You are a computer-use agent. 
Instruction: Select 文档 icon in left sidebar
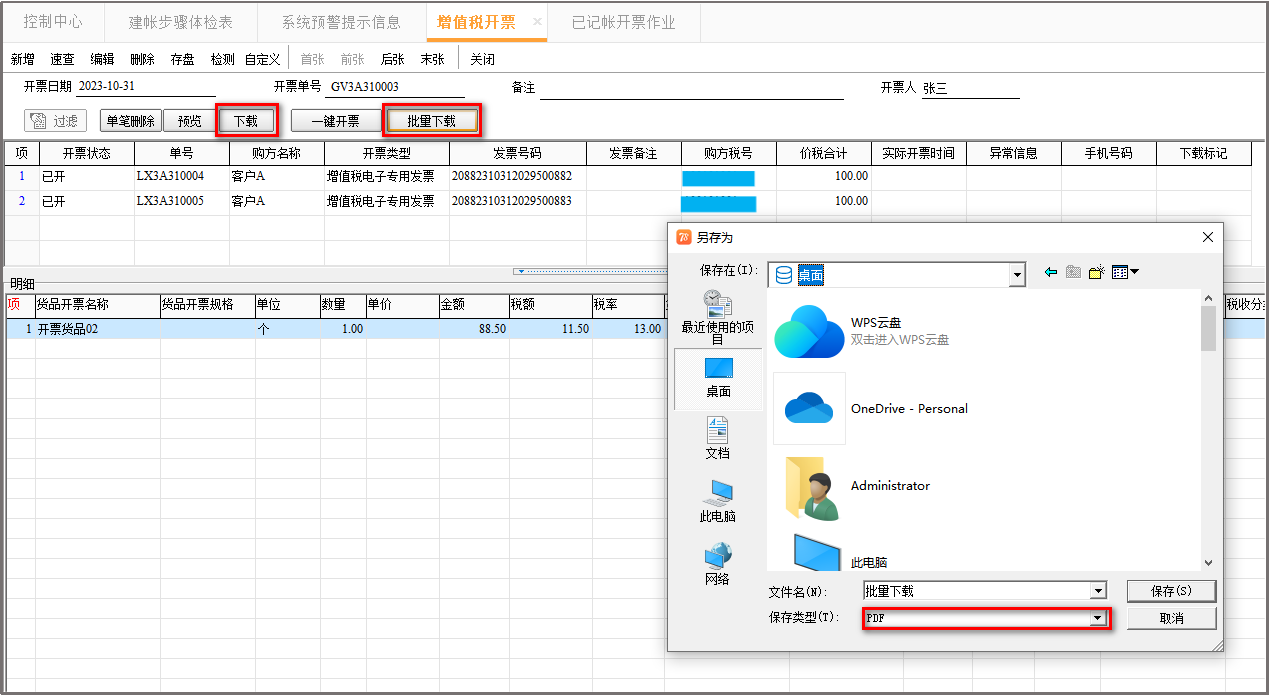[x=718, y=439]
